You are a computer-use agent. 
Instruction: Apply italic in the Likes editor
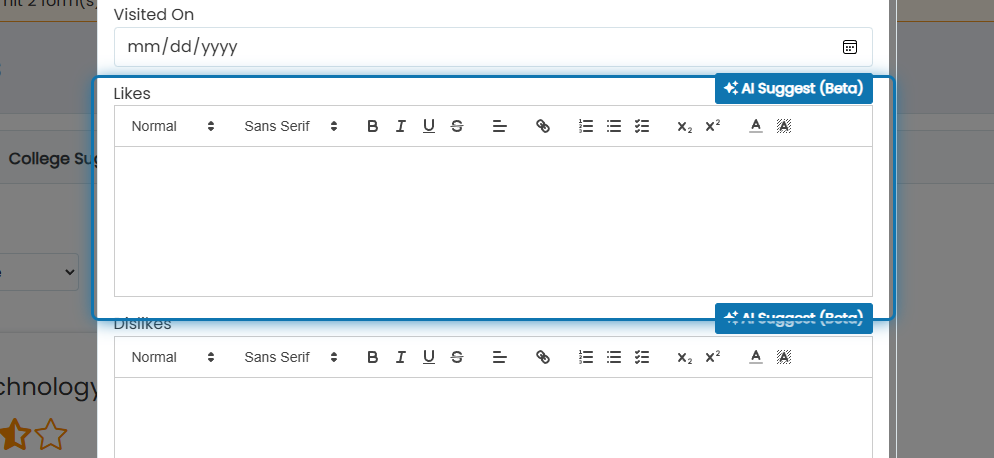401,126
